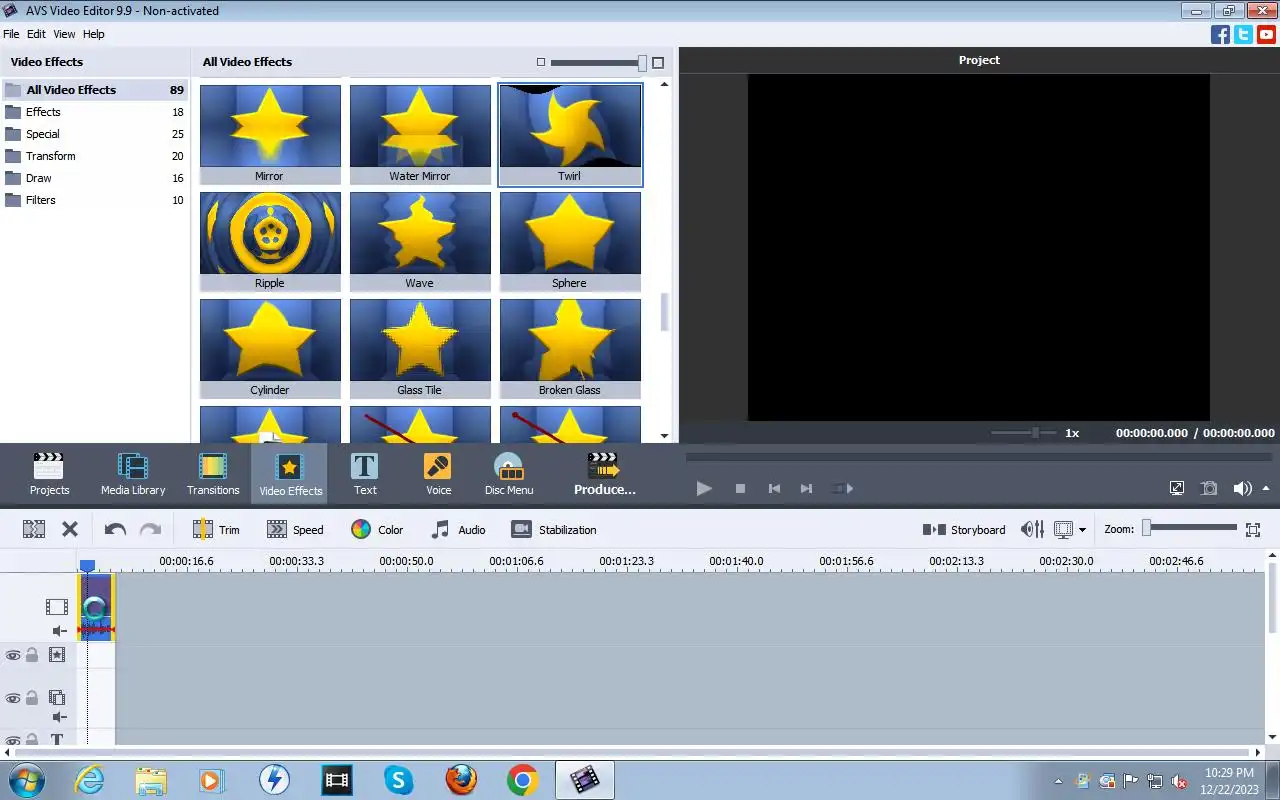1280x800 pixels.
Task: Select All Video Effects category
Action: click(95, 90)
